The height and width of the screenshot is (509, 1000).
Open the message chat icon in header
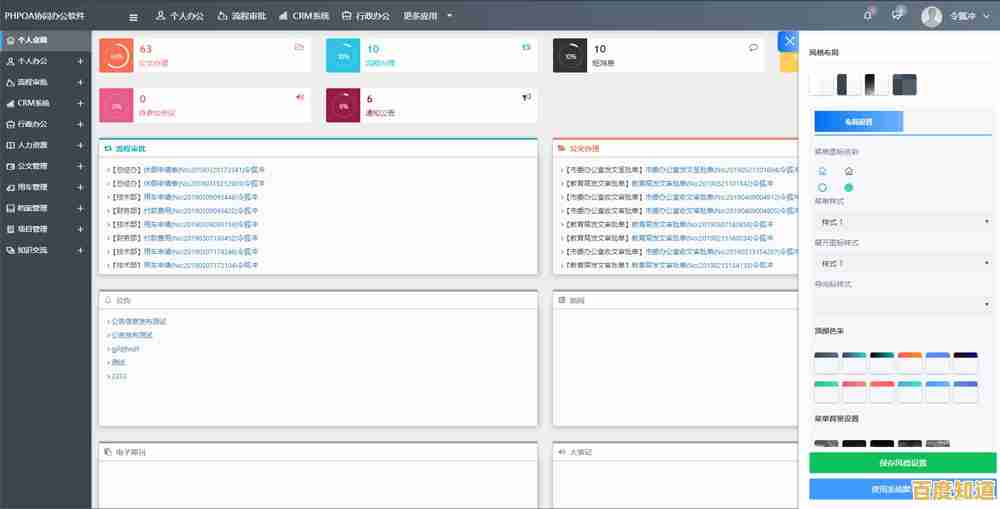[x=897, y=15]
